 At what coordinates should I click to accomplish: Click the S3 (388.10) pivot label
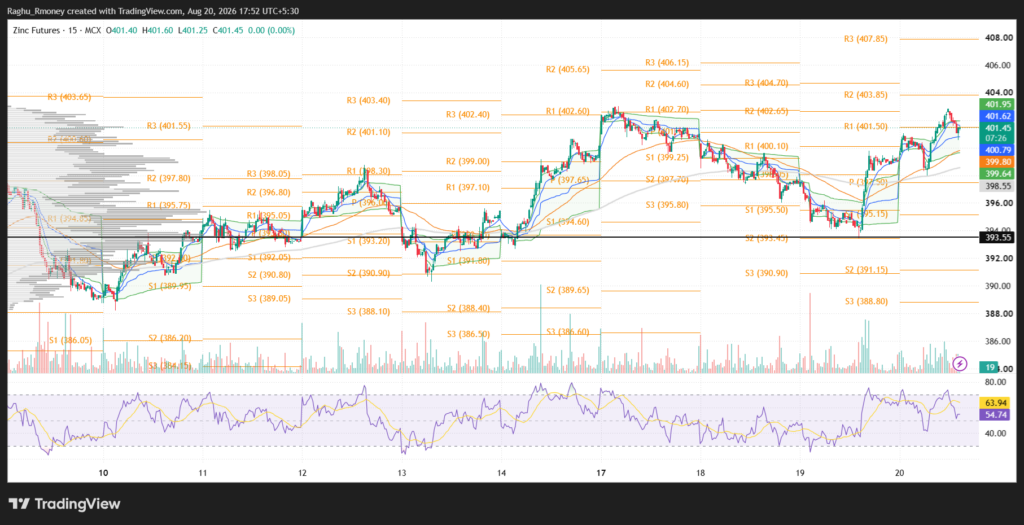[369, 311]
